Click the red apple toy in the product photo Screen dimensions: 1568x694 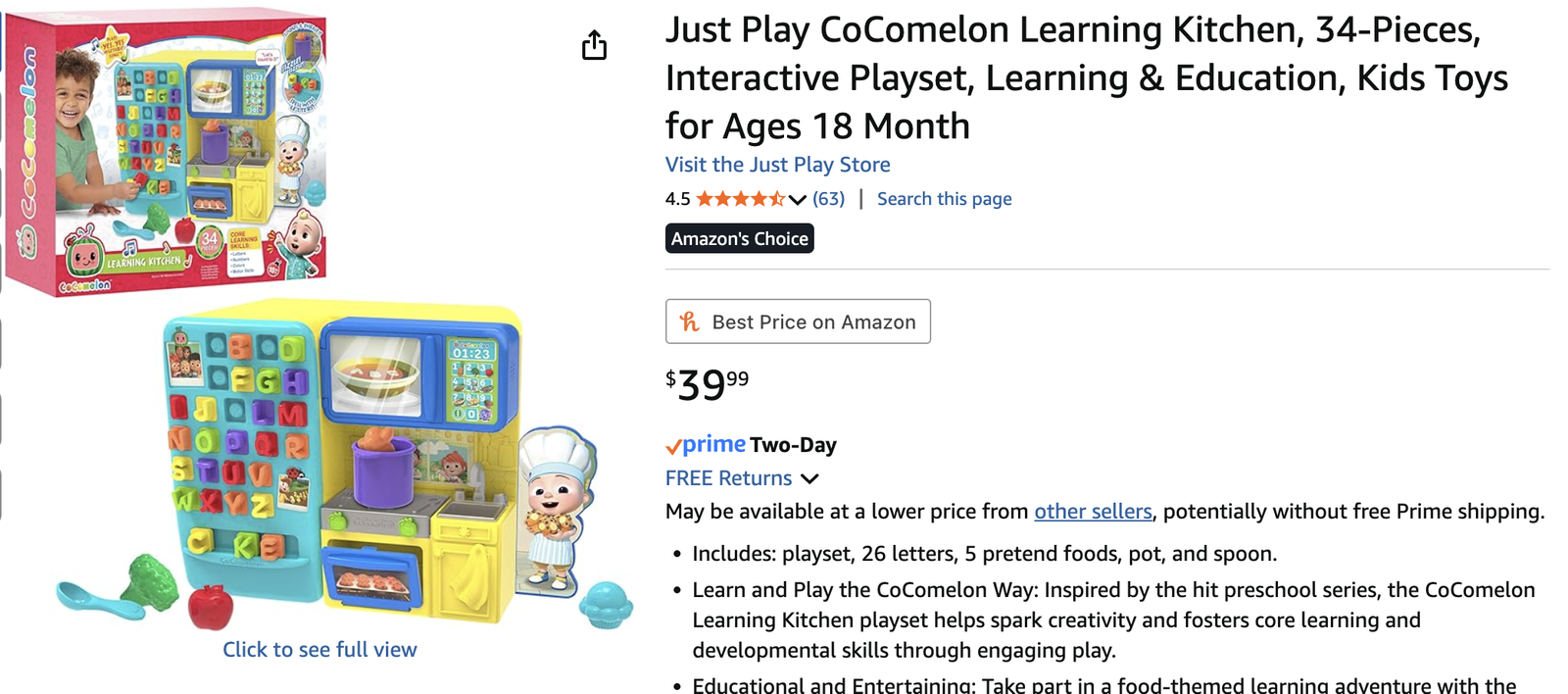coord(210,605)
